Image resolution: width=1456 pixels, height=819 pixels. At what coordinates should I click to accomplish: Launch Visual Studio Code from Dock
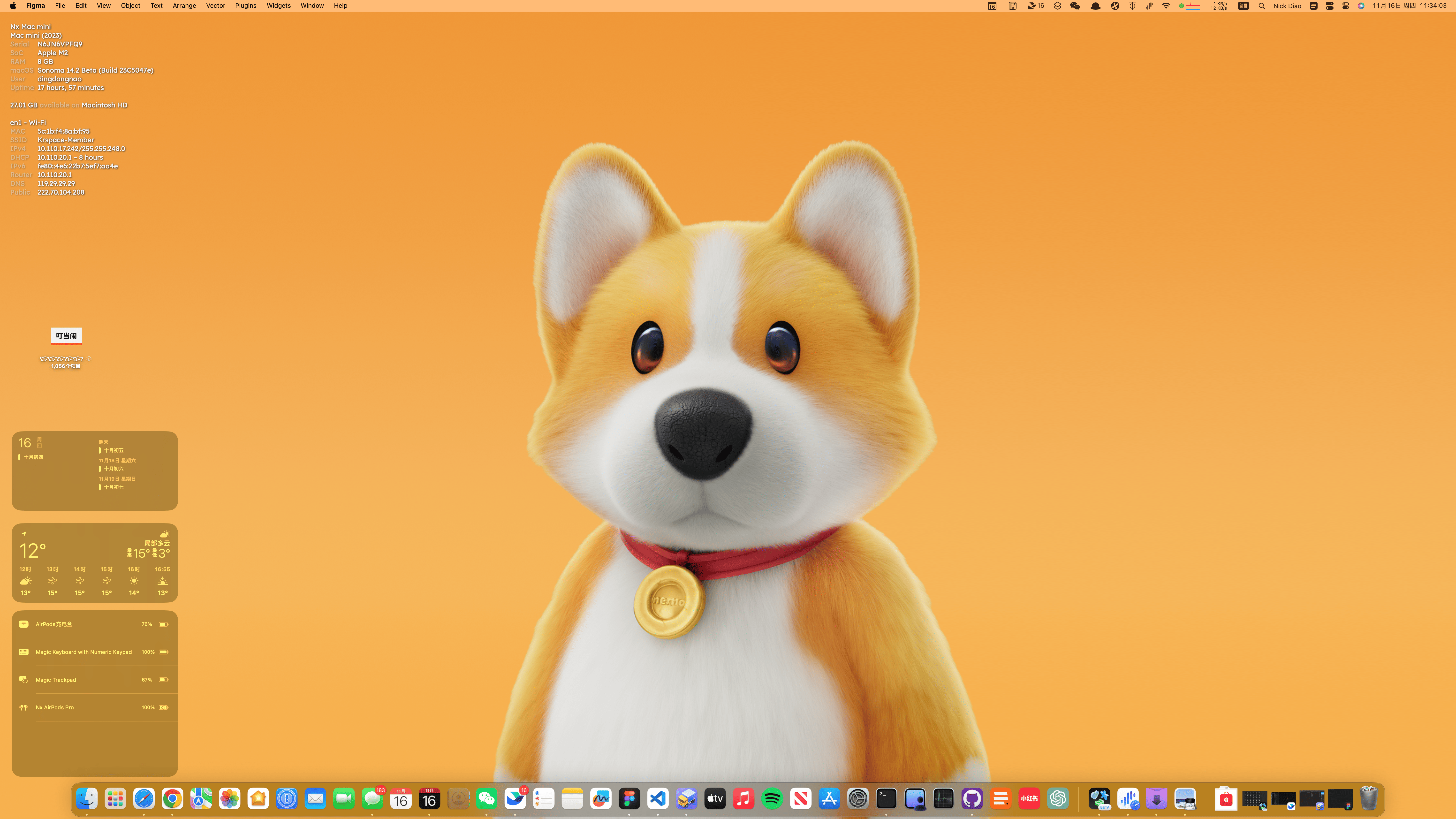tap(657, 799)
